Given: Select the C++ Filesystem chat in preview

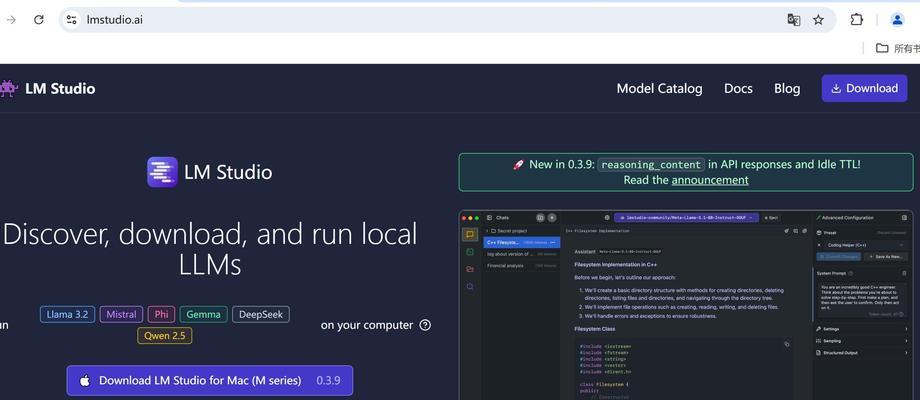Looking at the screenshot, I should [521, 242].
